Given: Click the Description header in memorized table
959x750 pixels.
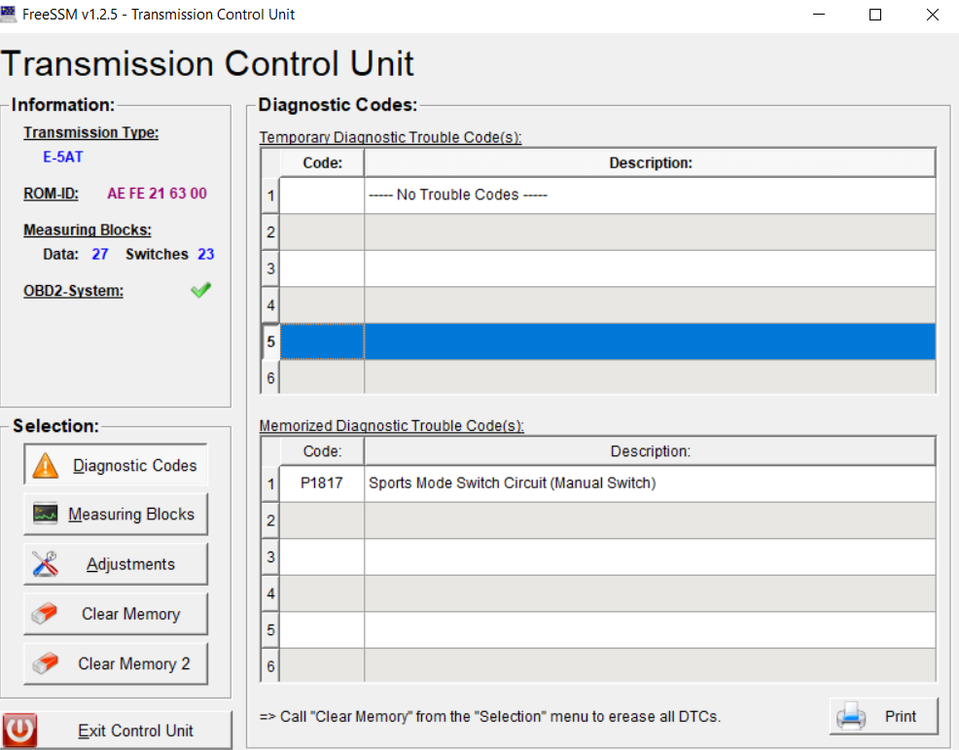Looking at the screenshot, I should click(x=649, y=451).
